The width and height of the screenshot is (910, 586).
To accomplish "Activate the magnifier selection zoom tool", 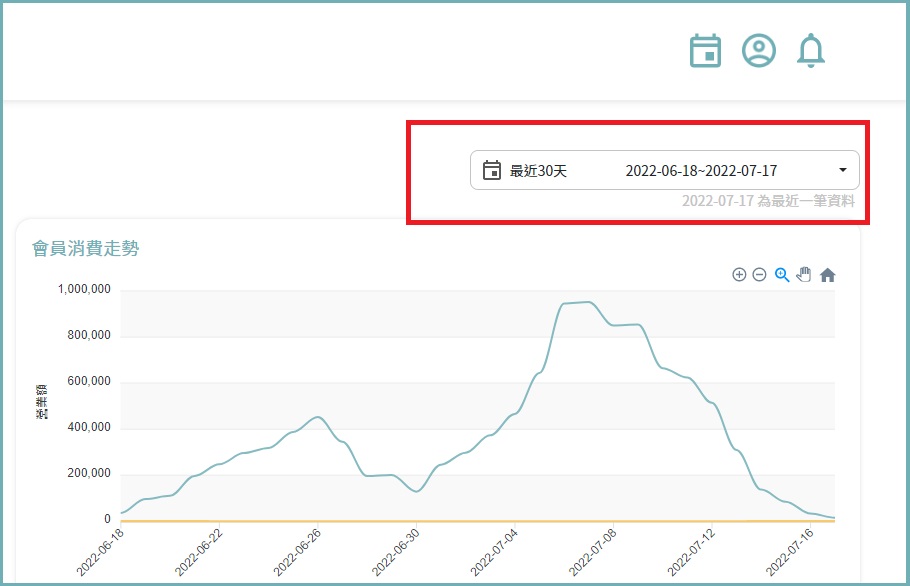I will pyautogui.click(x=782, y=275).
